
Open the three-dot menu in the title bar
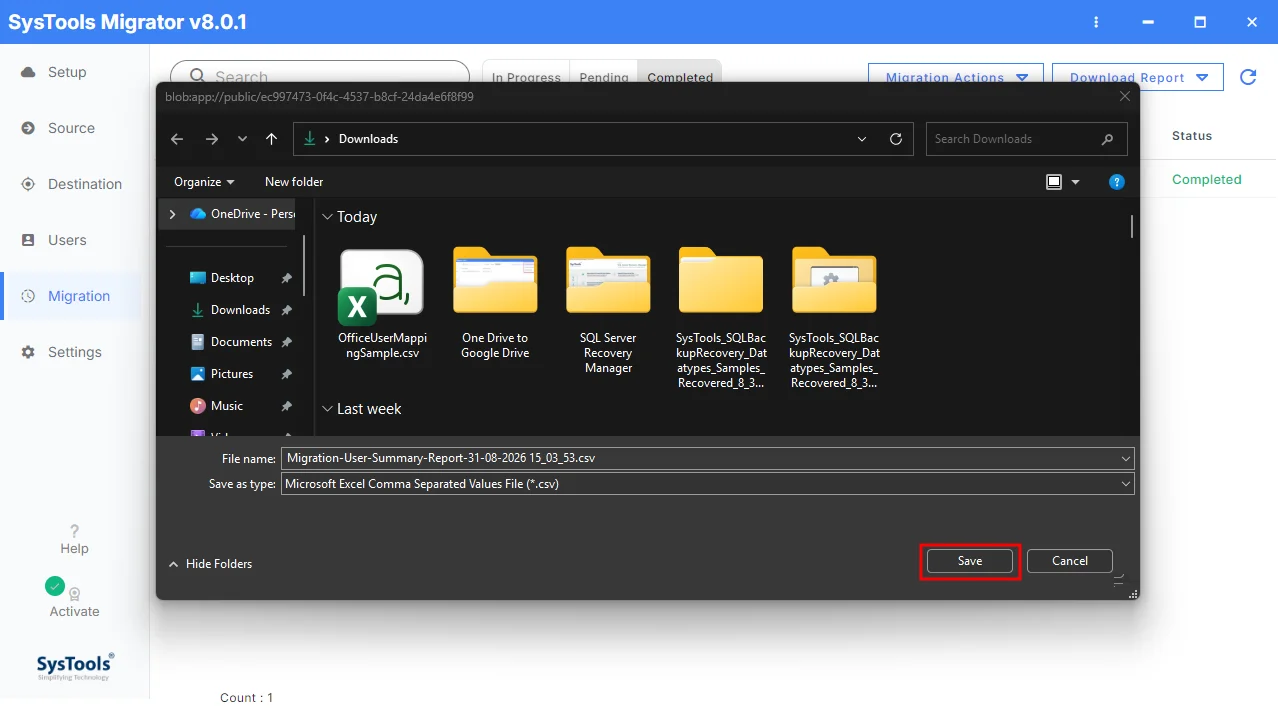pyautogui.click(x=1097, y=22)
